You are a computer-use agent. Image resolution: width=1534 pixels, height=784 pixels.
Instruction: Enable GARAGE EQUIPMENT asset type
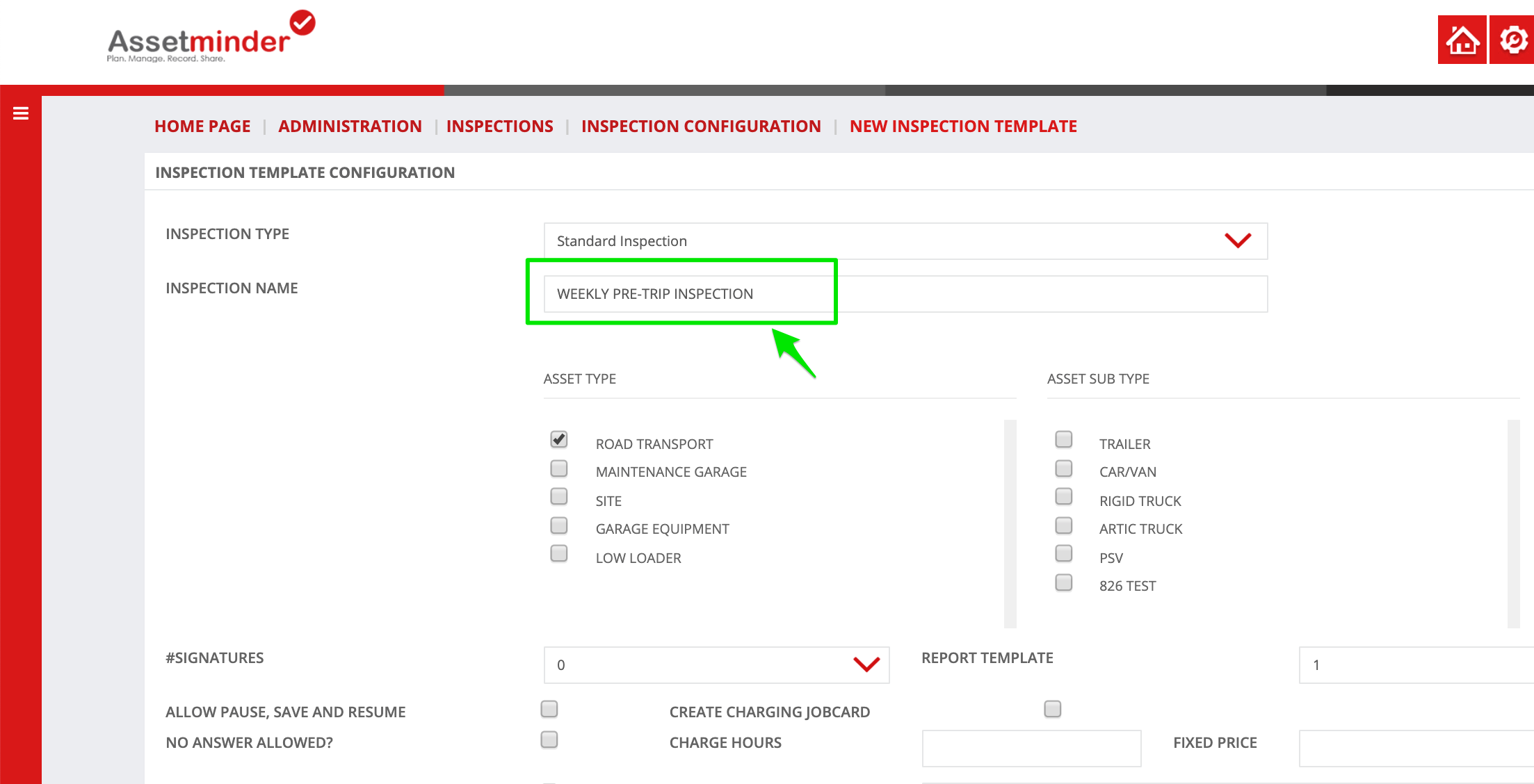[559, 525]
